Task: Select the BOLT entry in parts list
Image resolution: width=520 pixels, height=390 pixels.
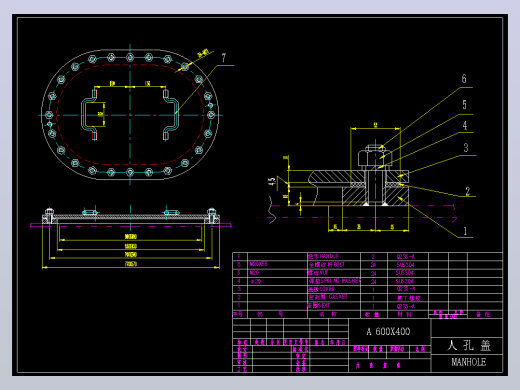Action: 327,265
